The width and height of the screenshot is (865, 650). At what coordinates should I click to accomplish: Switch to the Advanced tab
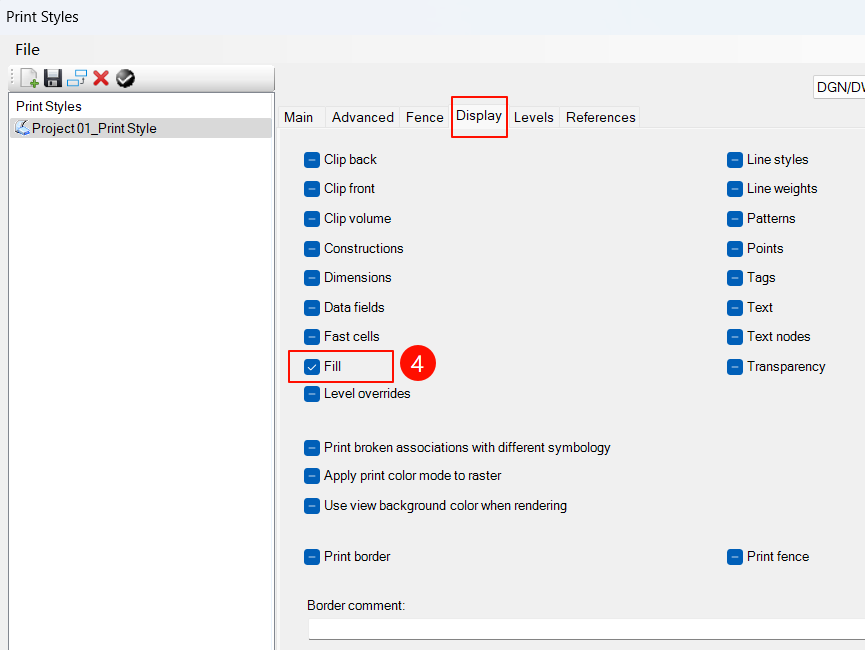[362, 117]
